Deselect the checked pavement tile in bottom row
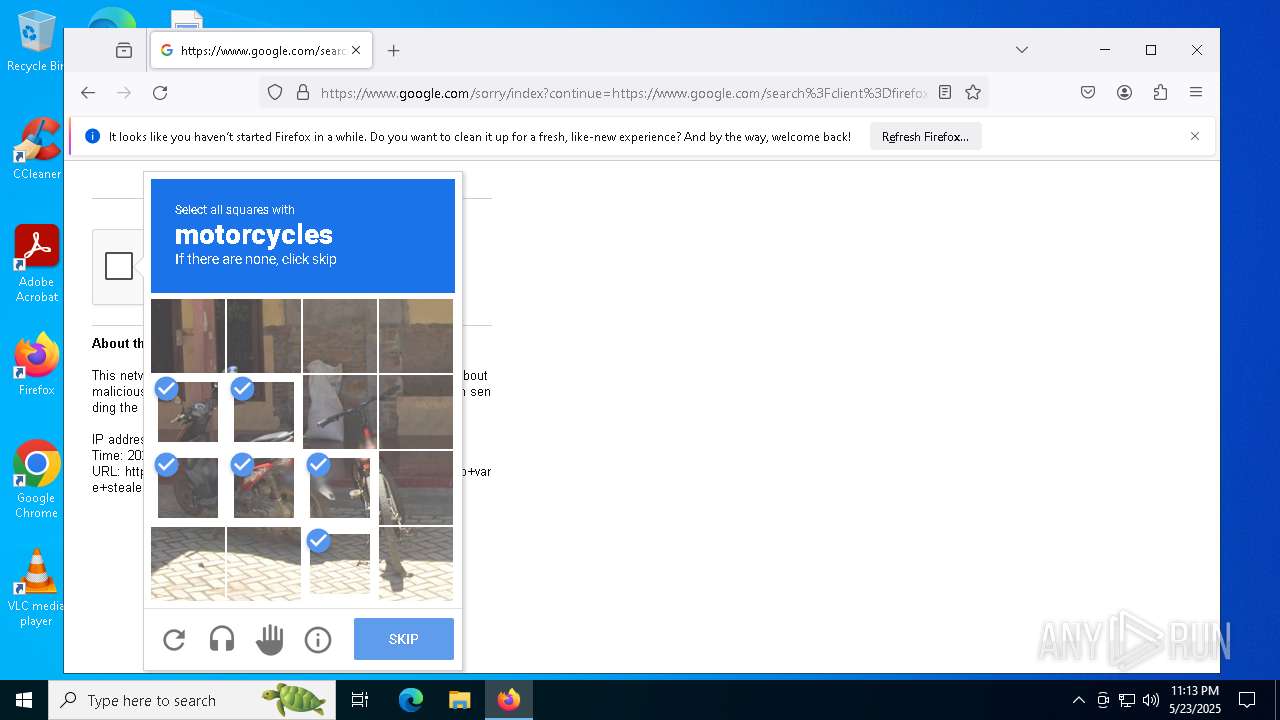This screenshot has height=720, width=1280. coord(340,564)
